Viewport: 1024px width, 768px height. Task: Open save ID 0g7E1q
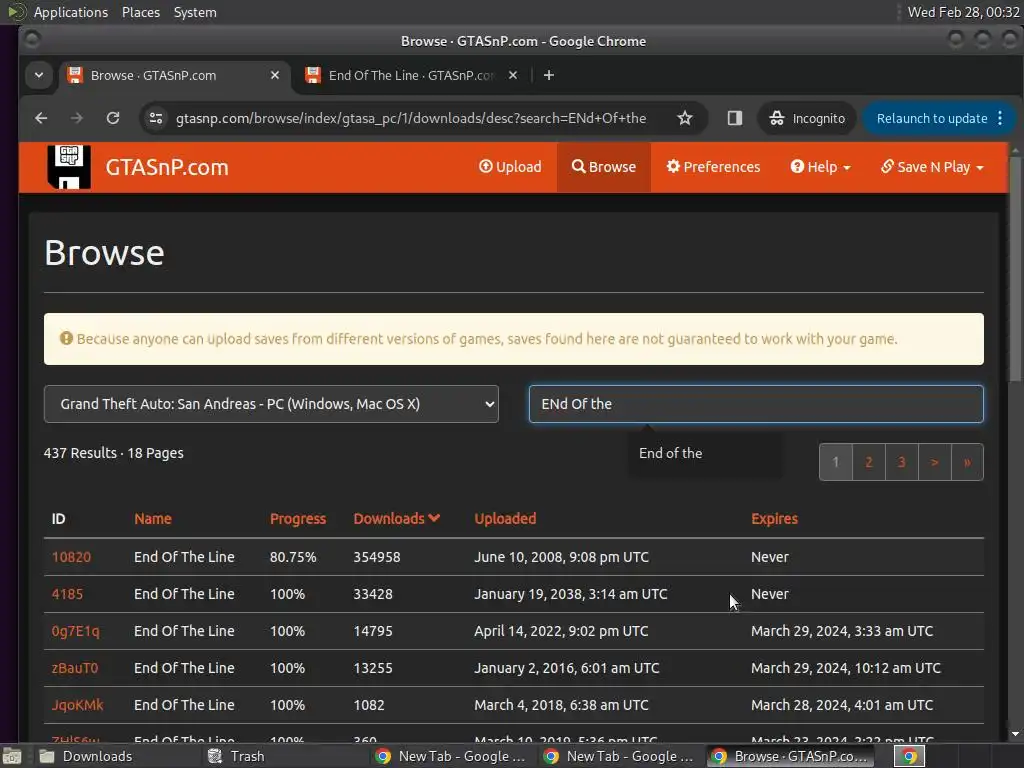(x=76, y=632)
